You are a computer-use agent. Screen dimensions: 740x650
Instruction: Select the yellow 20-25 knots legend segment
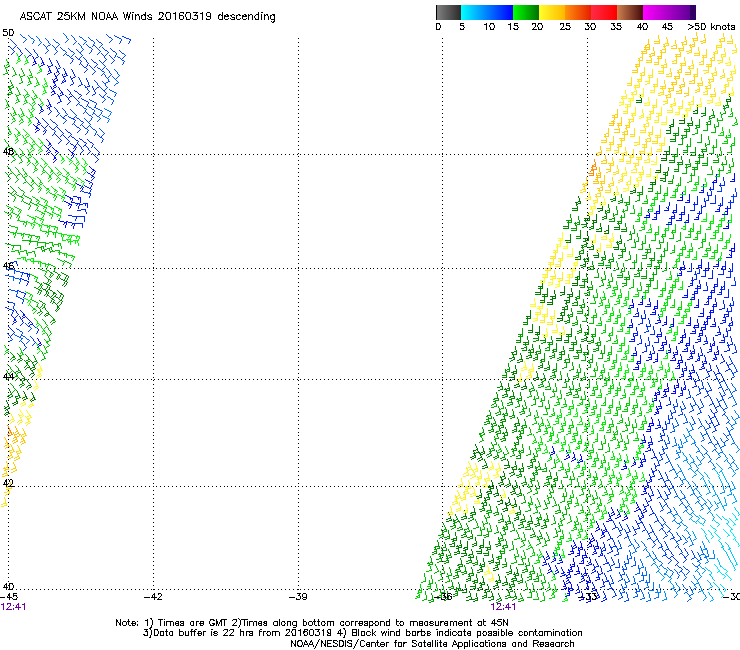pyautogui.click(x=552, y=12)
